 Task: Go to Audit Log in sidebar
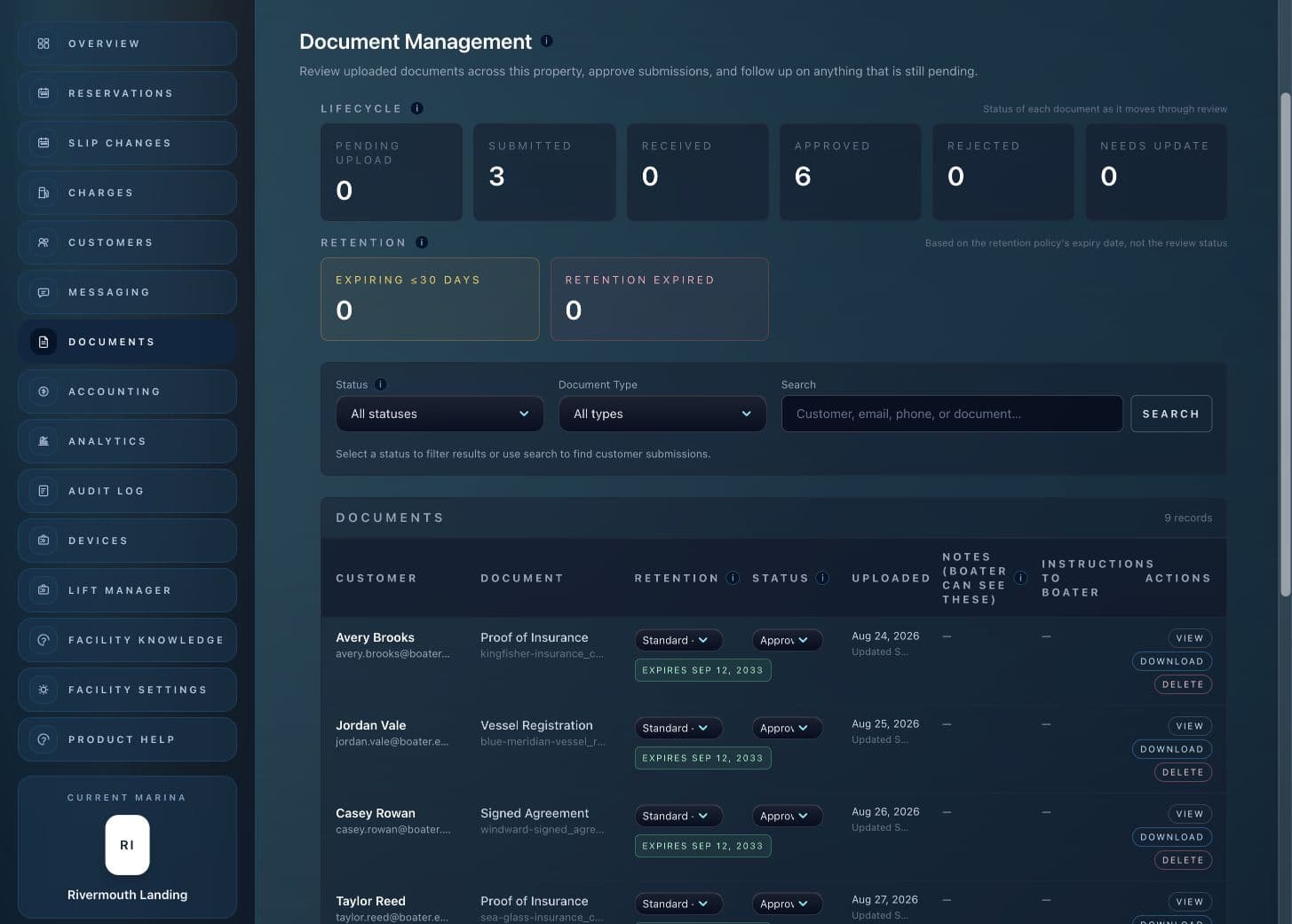127,491
